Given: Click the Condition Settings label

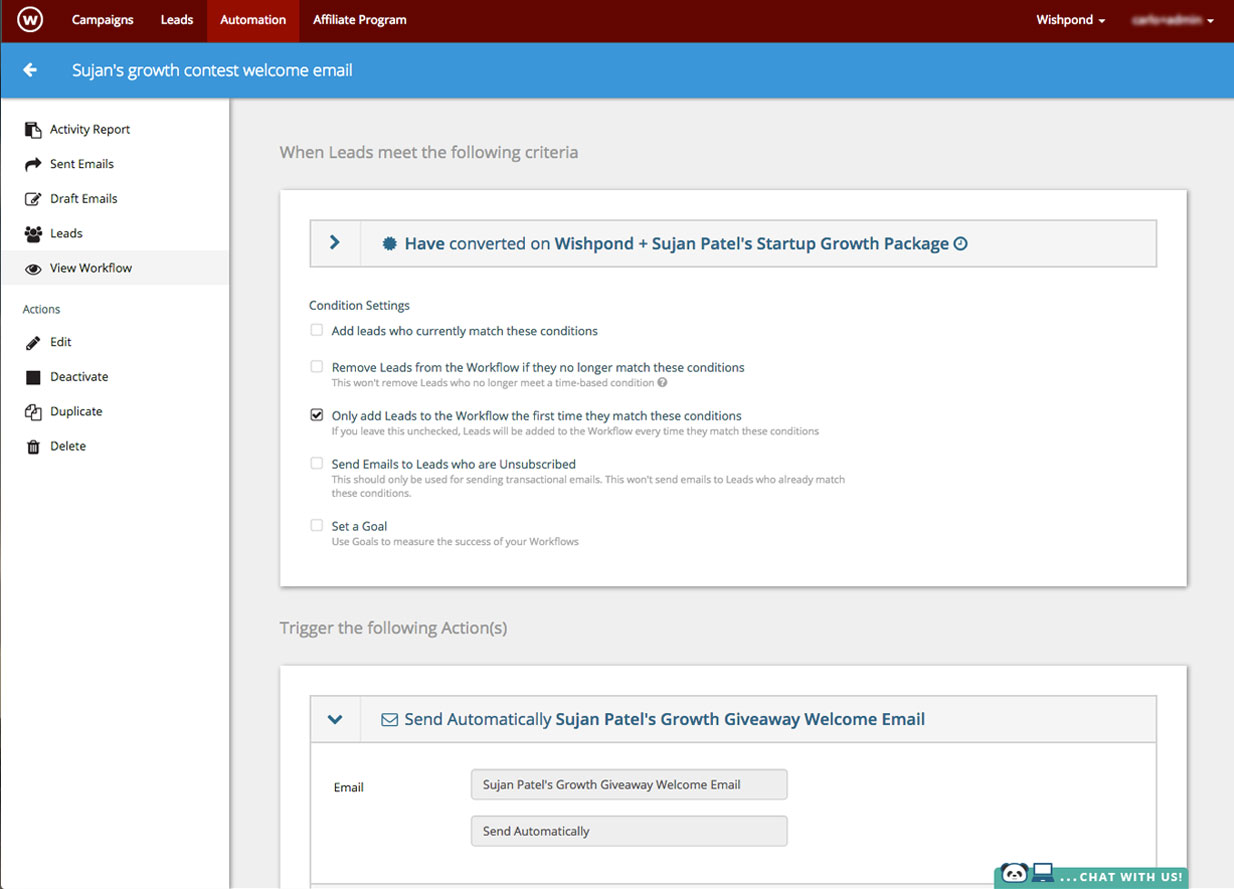Looking at the screenshot, I should (x=360, y=305).
